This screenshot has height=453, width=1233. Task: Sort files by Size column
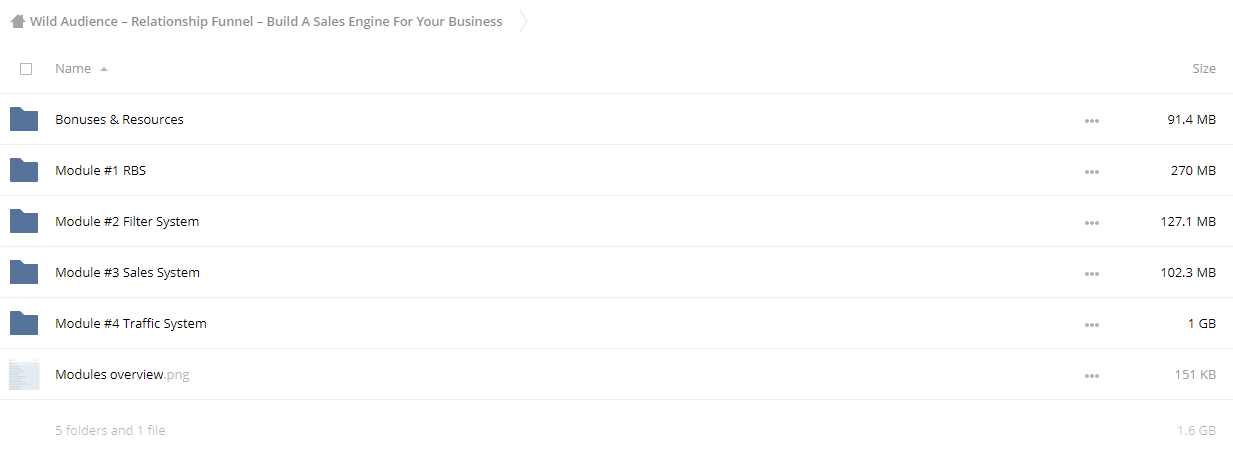(x=1204, y=69)
